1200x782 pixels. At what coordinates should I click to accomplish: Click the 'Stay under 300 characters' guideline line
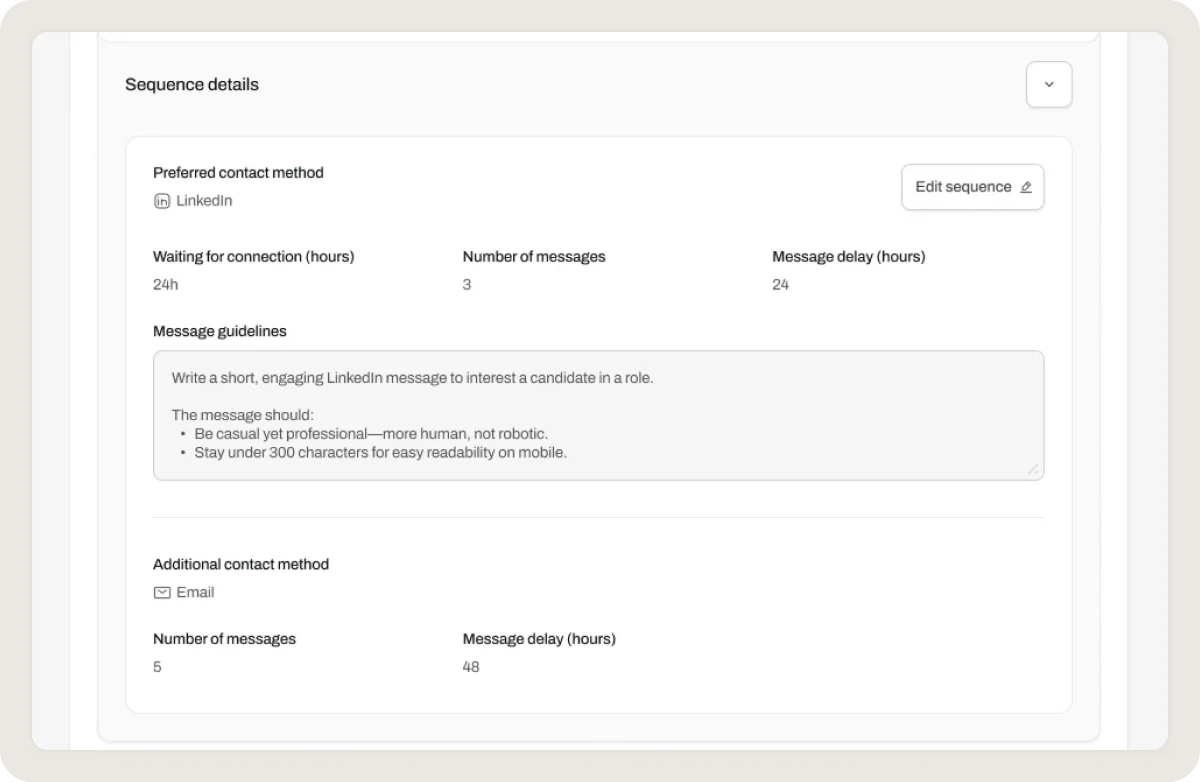point(381,452)
